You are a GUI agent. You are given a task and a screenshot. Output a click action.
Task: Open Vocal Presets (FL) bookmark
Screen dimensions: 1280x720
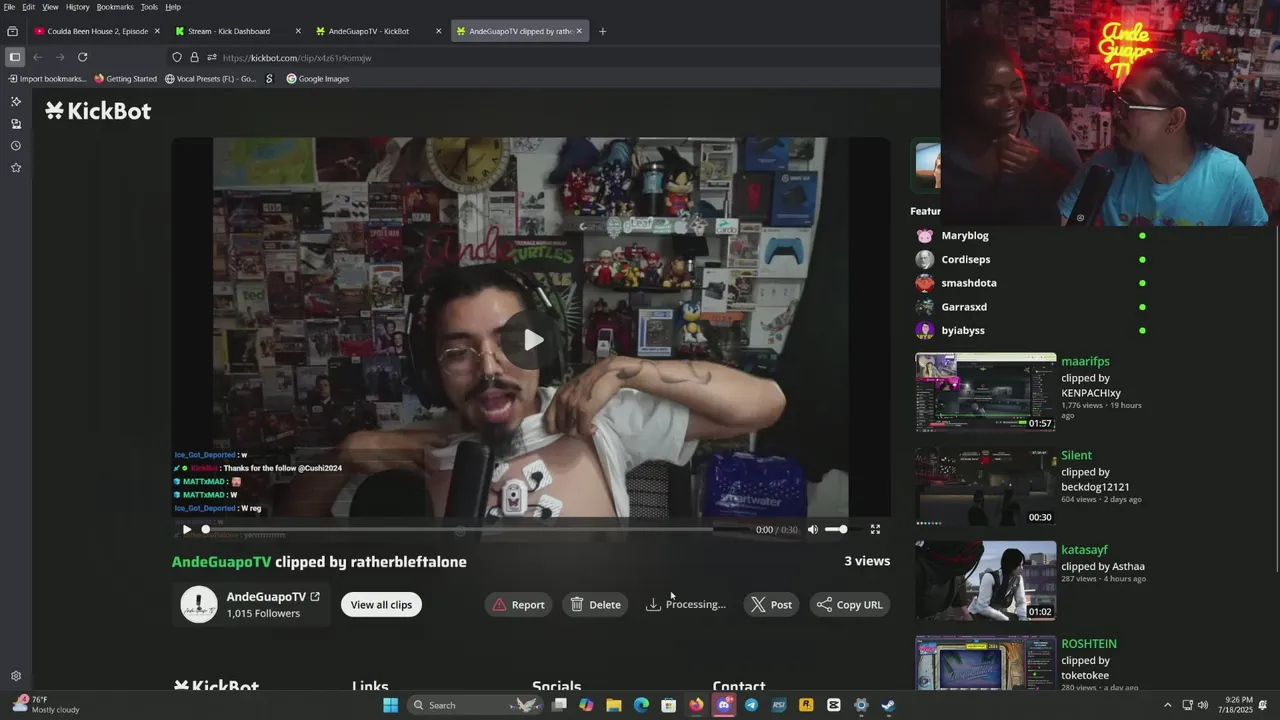(210, 79)
